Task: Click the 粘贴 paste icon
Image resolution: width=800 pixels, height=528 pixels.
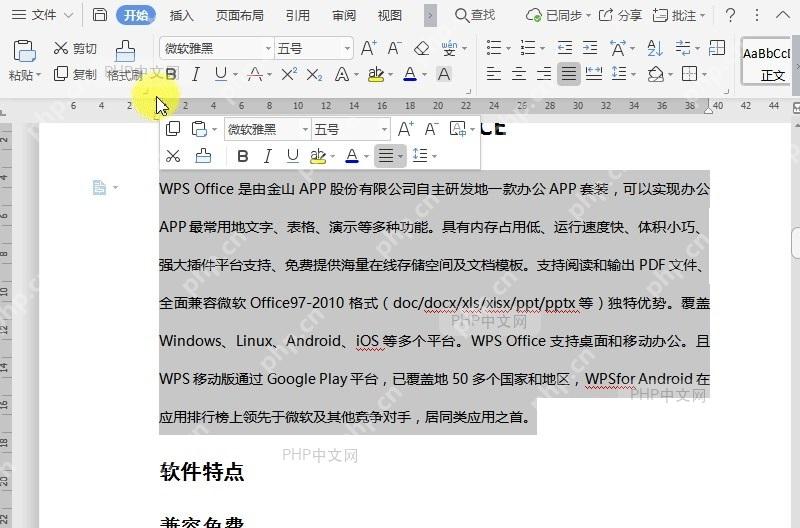Action: point(24,51)
